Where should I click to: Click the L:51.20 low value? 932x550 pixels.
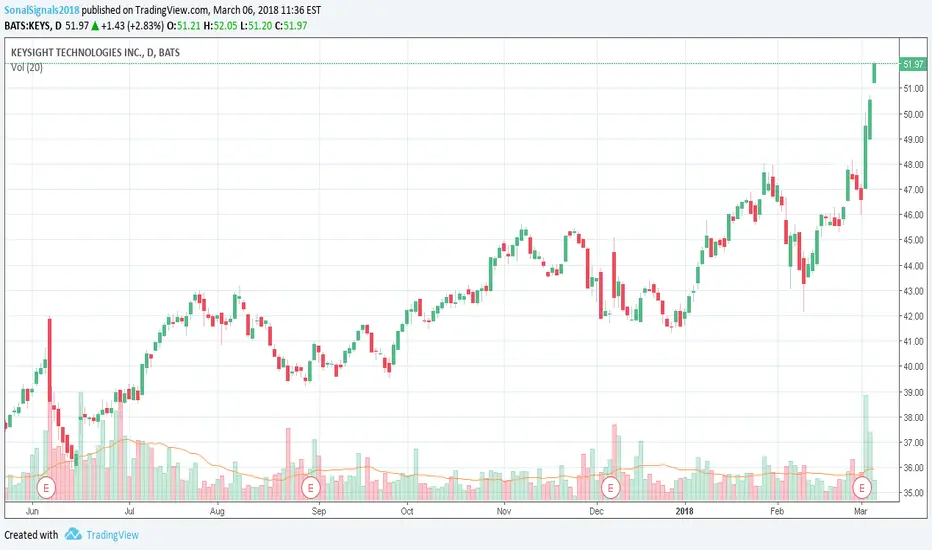(256, 26)
